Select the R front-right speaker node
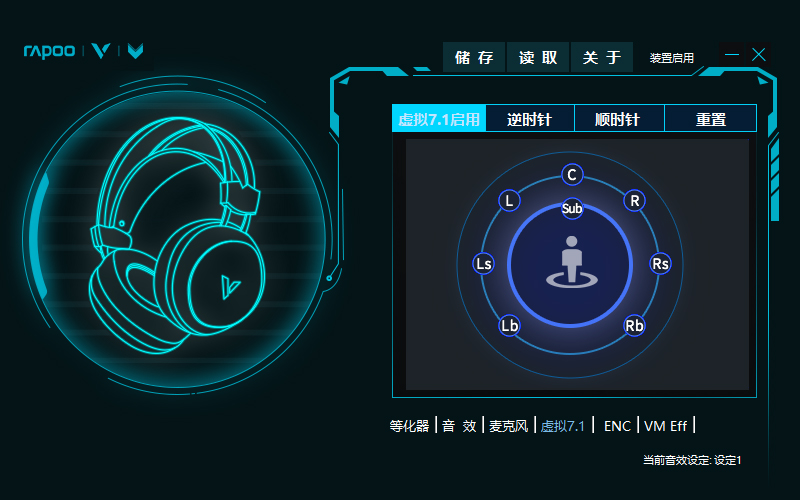Screen dimensions: 800x500 (x=635, y=201)
